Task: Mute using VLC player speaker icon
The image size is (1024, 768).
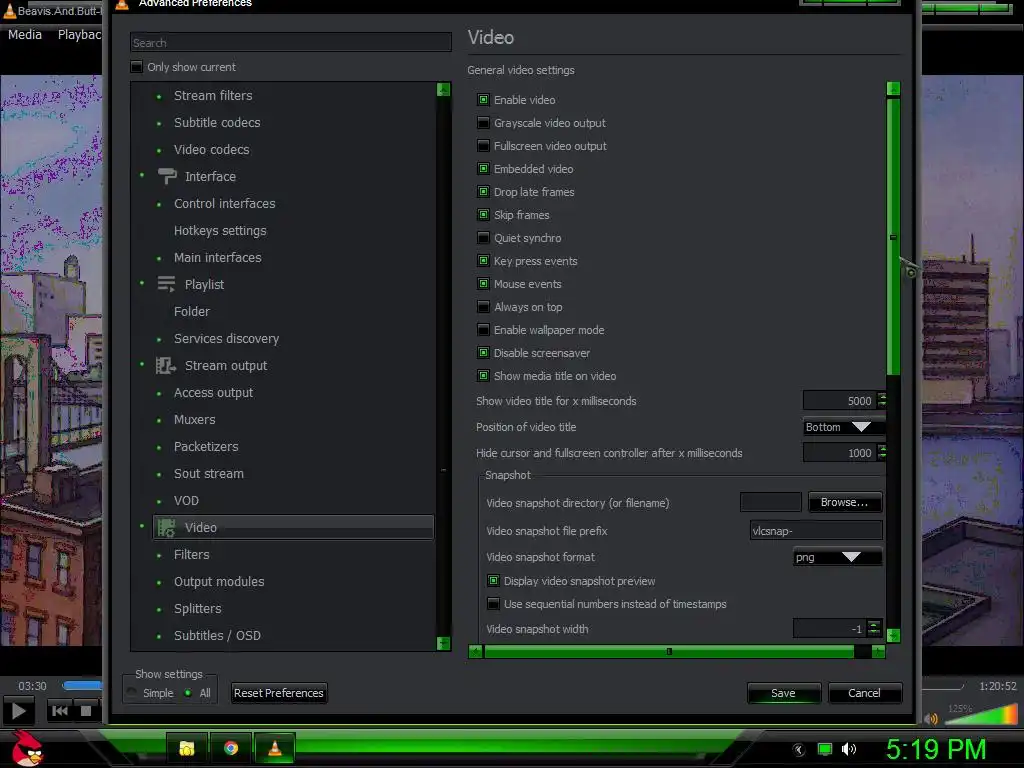Action: point(931,718)
